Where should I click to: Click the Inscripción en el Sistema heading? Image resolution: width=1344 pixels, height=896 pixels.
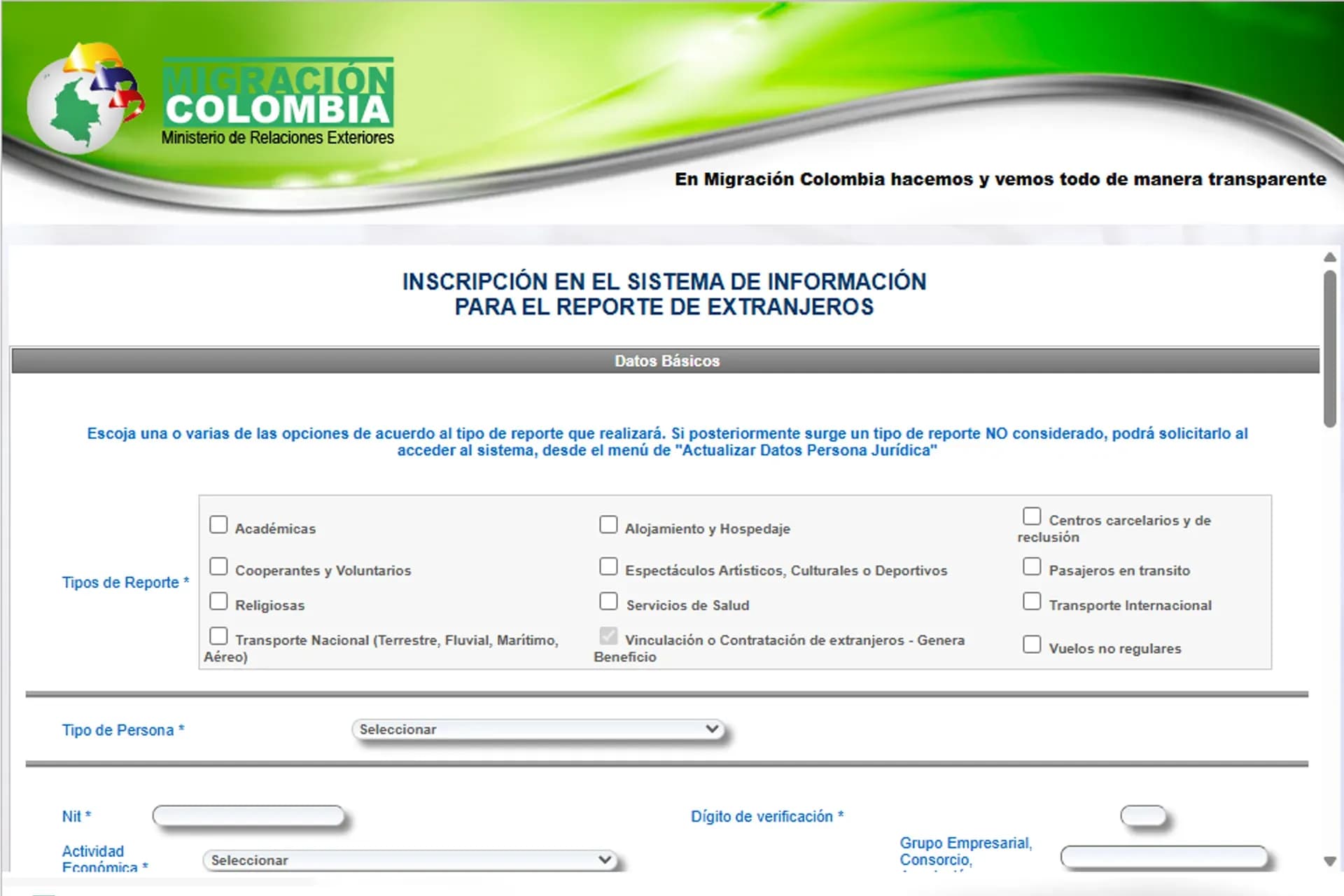pos(664,294)
